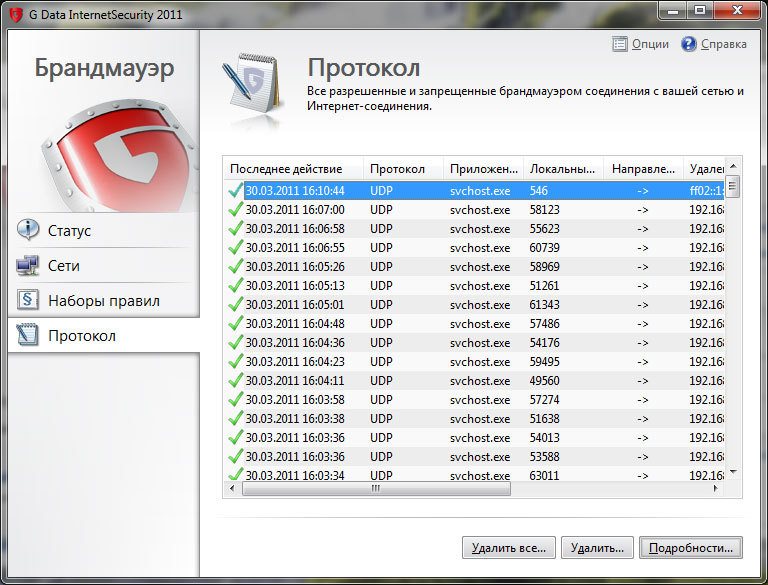Click UDP in the 16:05:01 row
Viewport: 768px width, 585px height.
(x=381, y=305)
